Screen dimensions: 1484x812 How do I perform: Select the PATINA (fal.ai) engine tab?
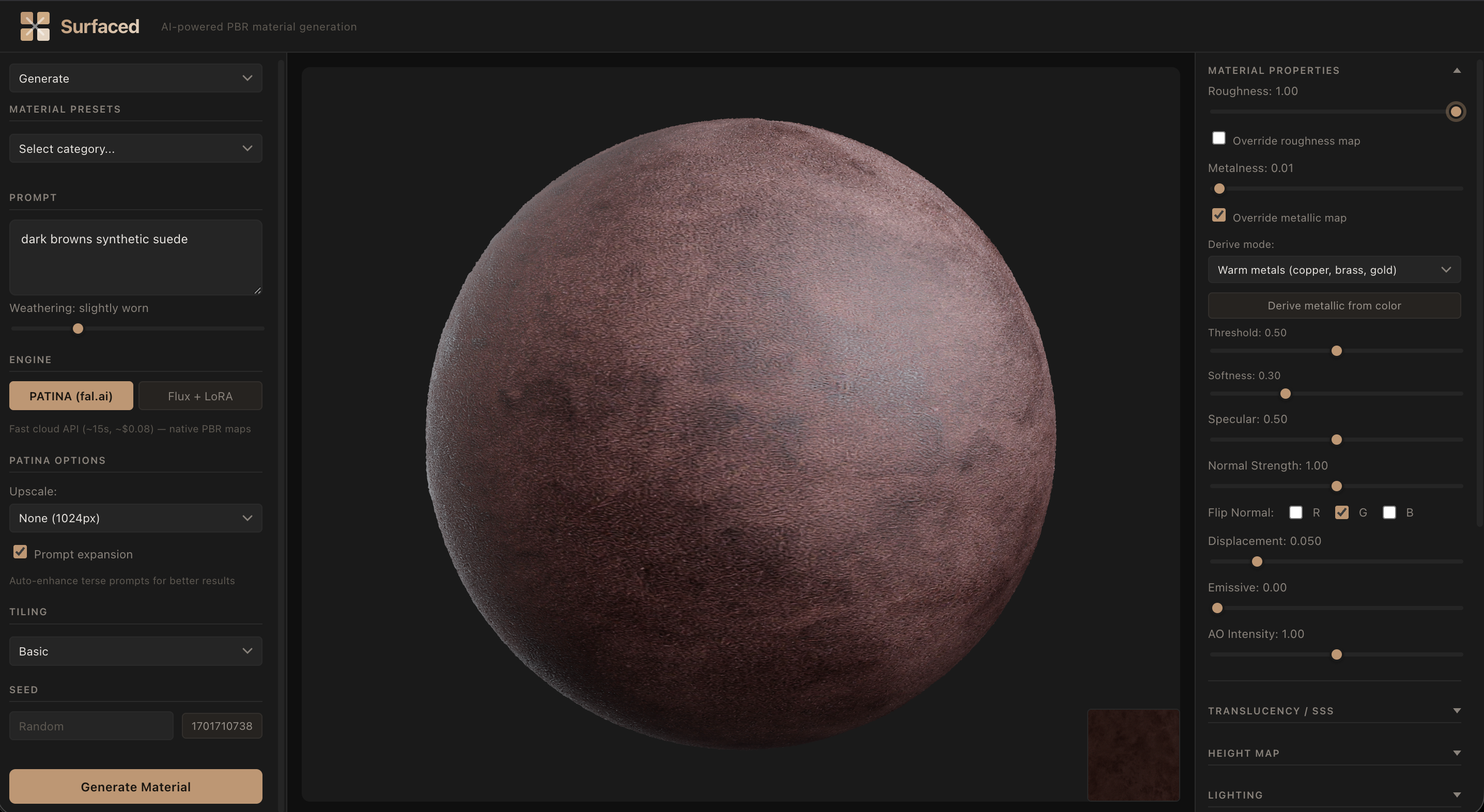(71, 396)
